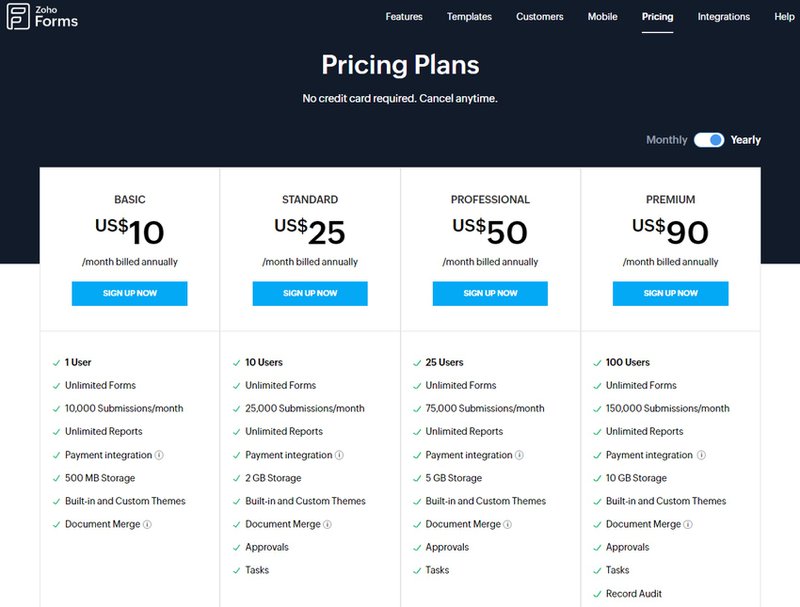Sign up for the Basic plan
Viewport: 800px width, 607px height.
129,293
